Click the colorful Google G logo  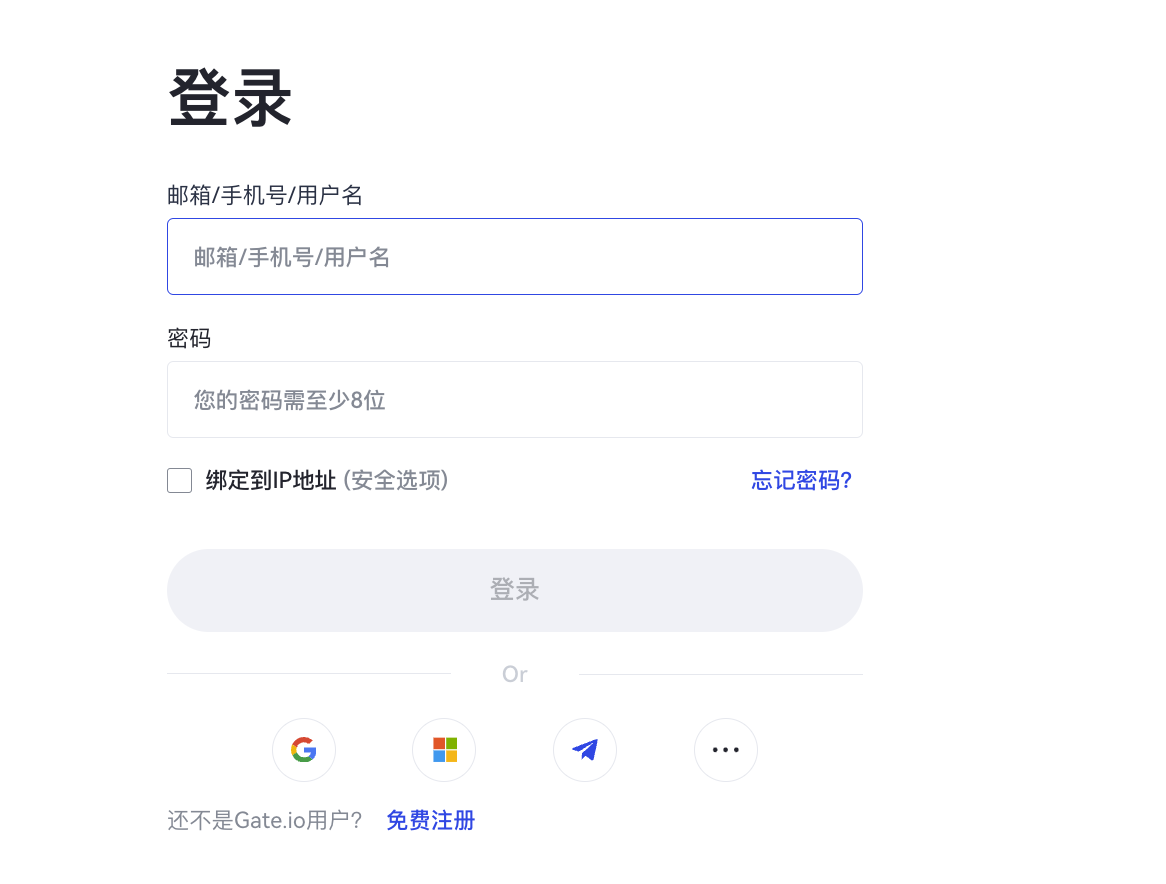[x=303, y=750]
